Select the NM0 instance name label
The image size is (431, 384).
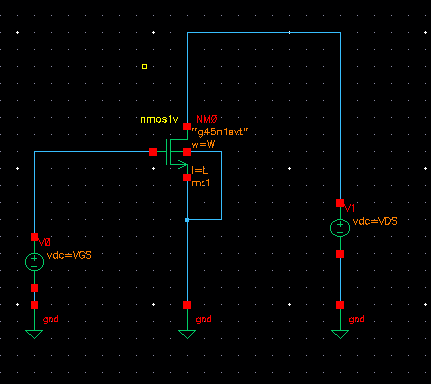click(x=207, y=119)
